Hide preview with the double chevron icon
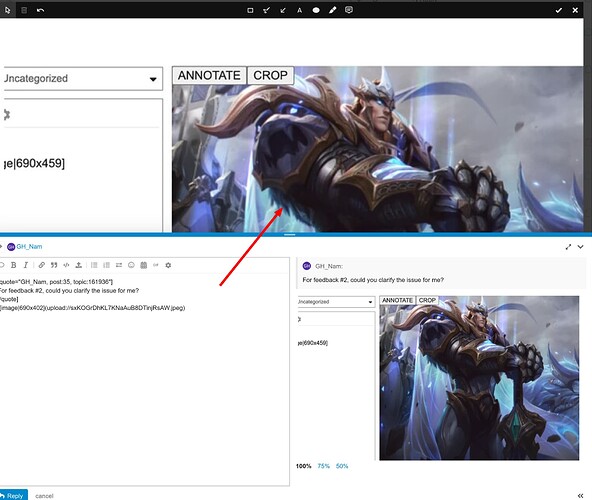592x500 pixels. point(581,495)
